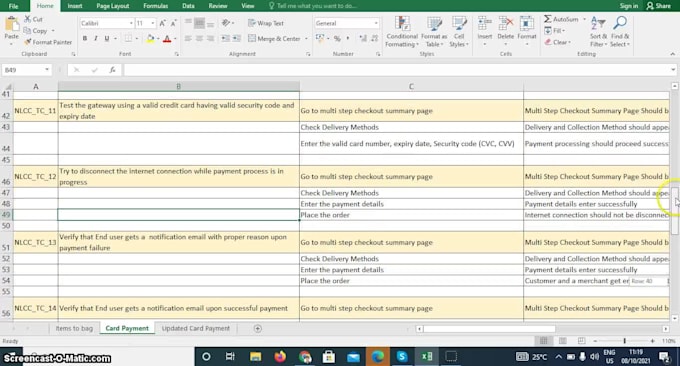The image size is (680, 366).
Task: Open Conditional Formatting menu
Action: click(402, 32)
